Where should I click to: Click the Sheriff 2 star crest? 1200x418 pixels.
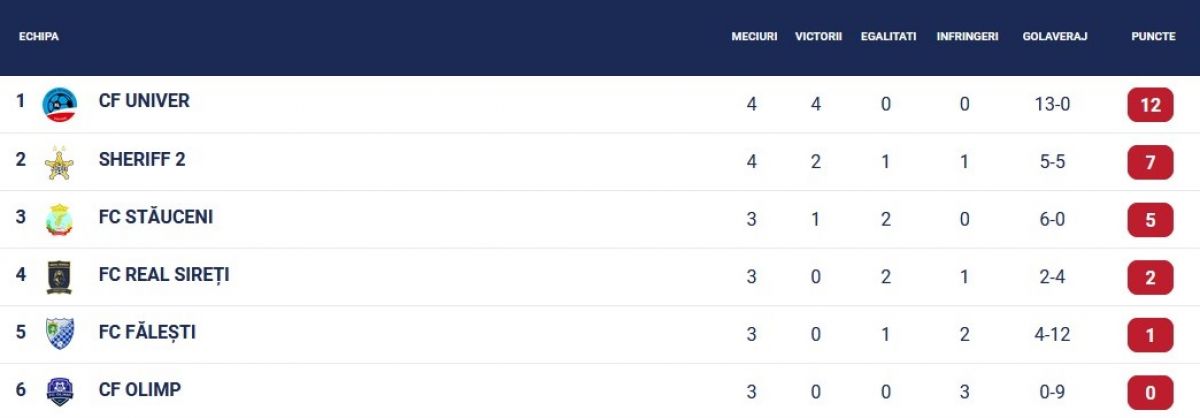point(60,163)
